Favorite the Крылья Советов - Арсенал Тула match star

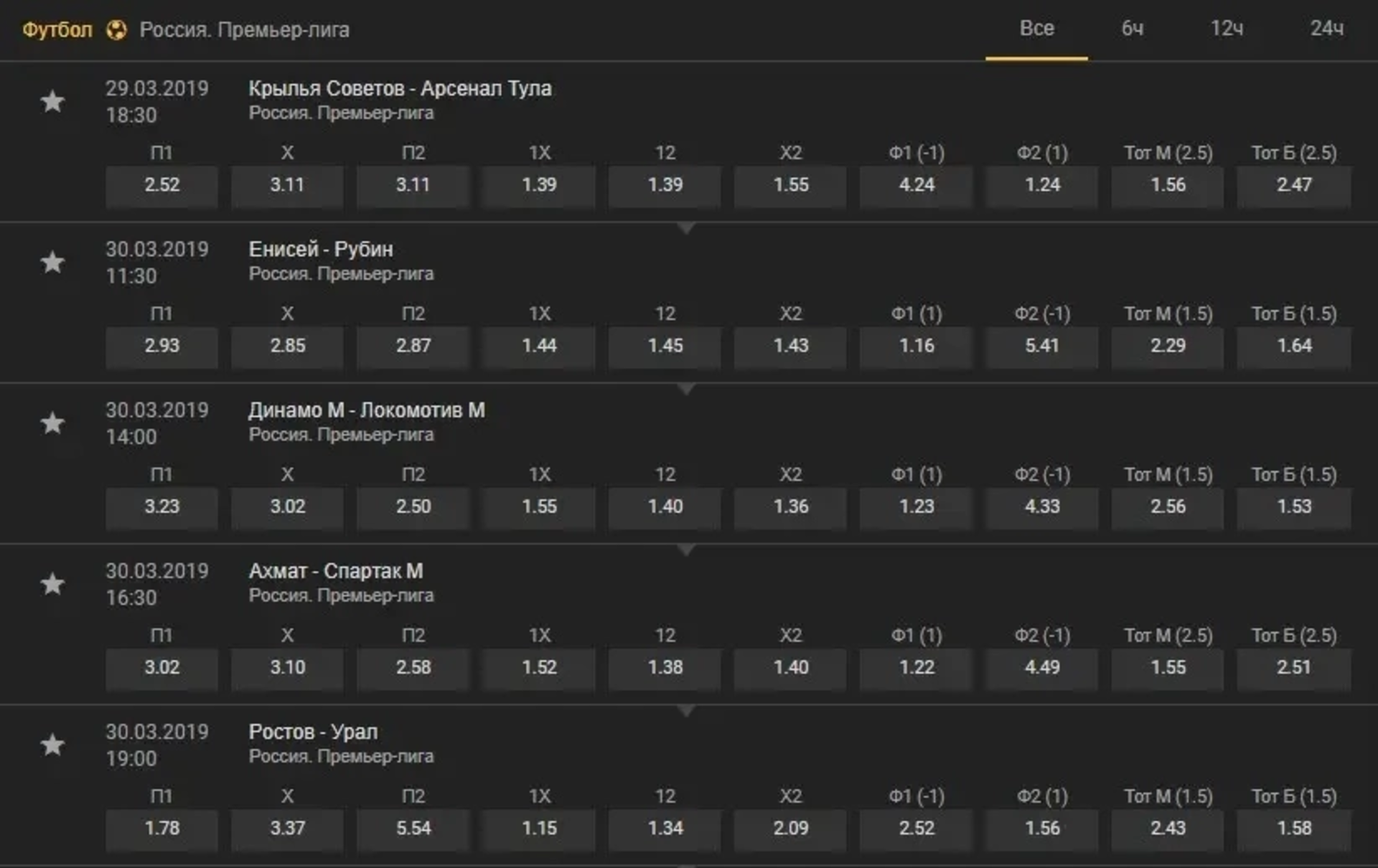tap(52, 101)
